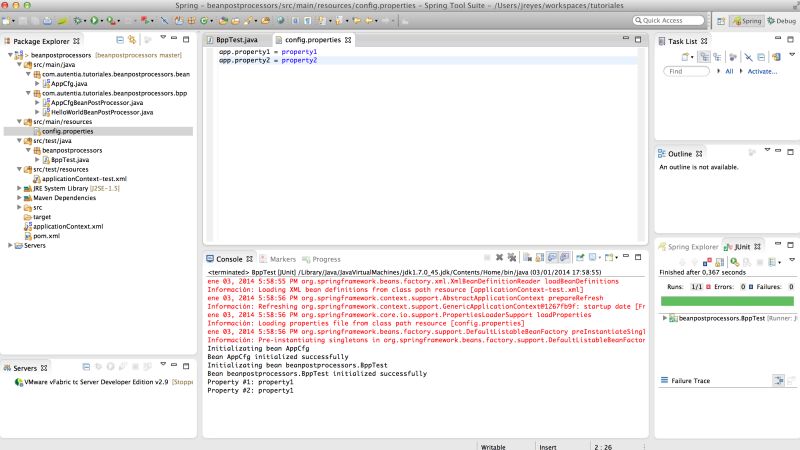Expand Maven Dependencies node
This screenshot has height=450, width=800.
point(19,197)
